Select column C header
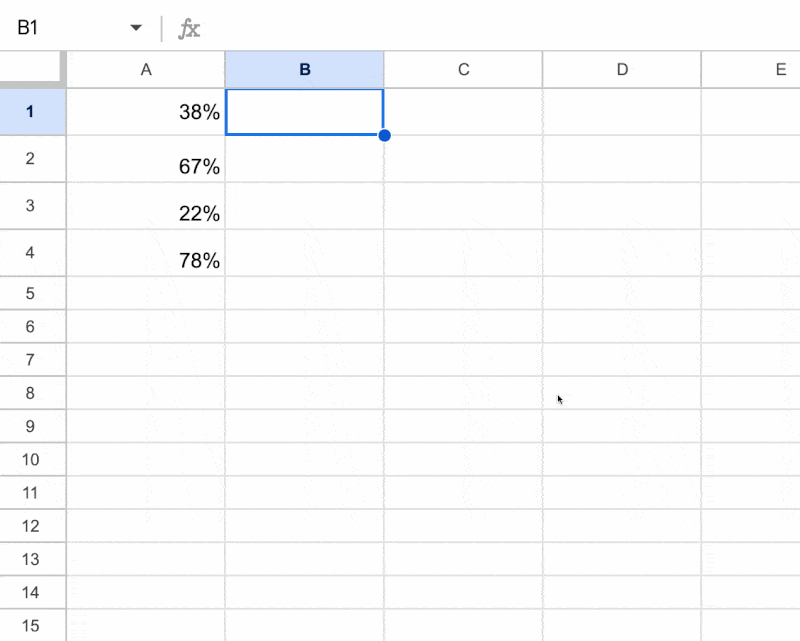This screenshot has height=641, width=800. pos(463,69)
